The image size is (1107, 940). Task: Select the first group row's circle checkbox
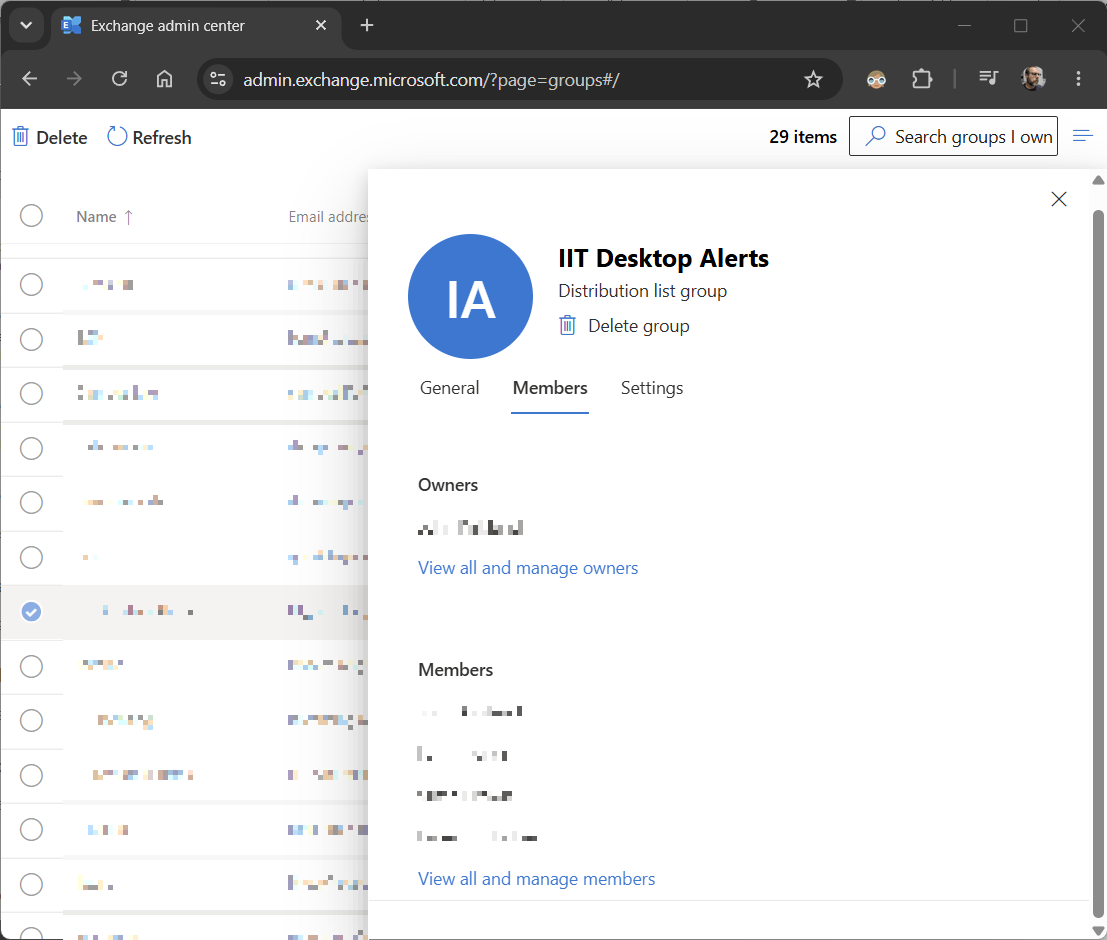[31, 285]
